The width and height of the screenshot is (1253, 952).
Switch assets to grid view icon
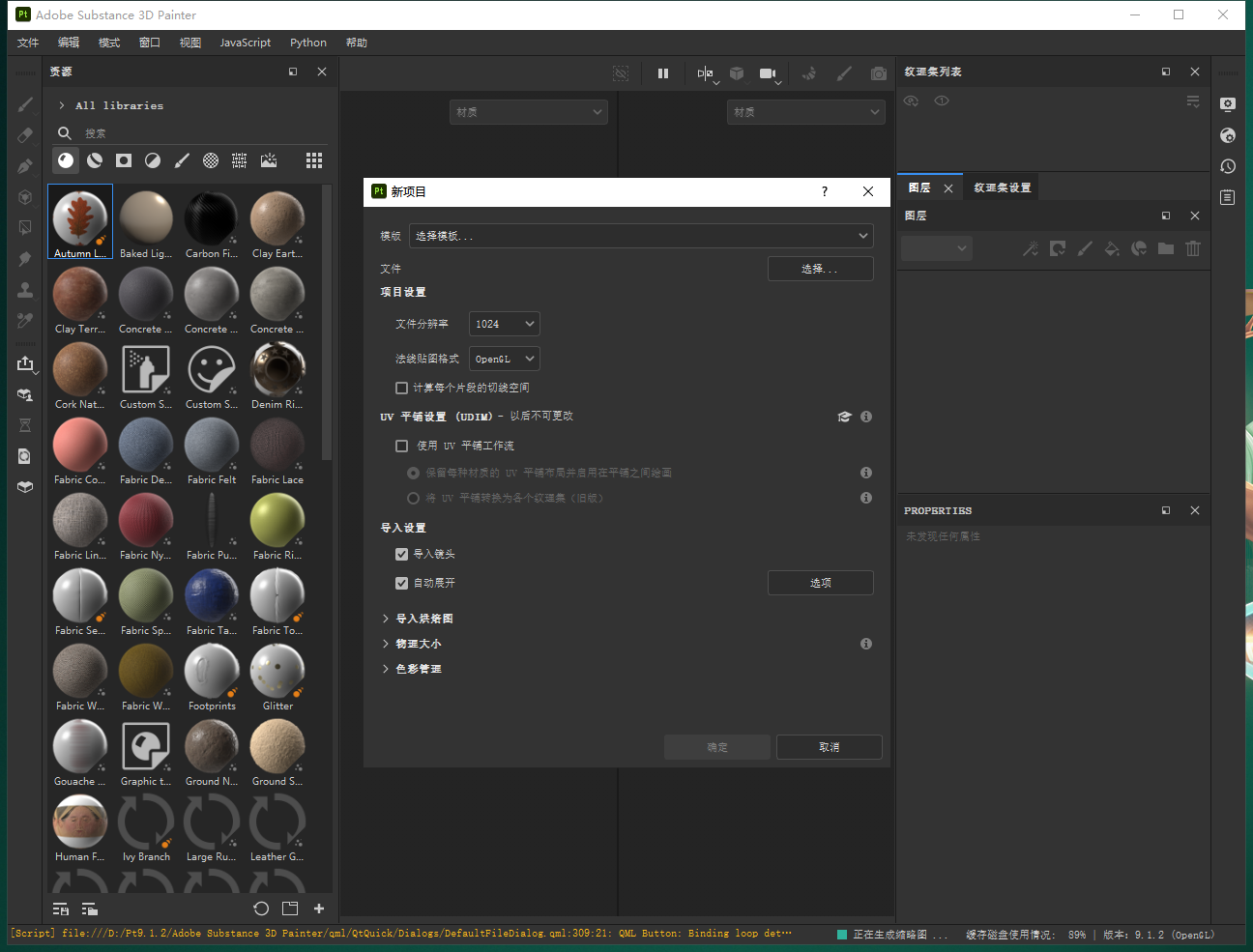tap(314, 160)
